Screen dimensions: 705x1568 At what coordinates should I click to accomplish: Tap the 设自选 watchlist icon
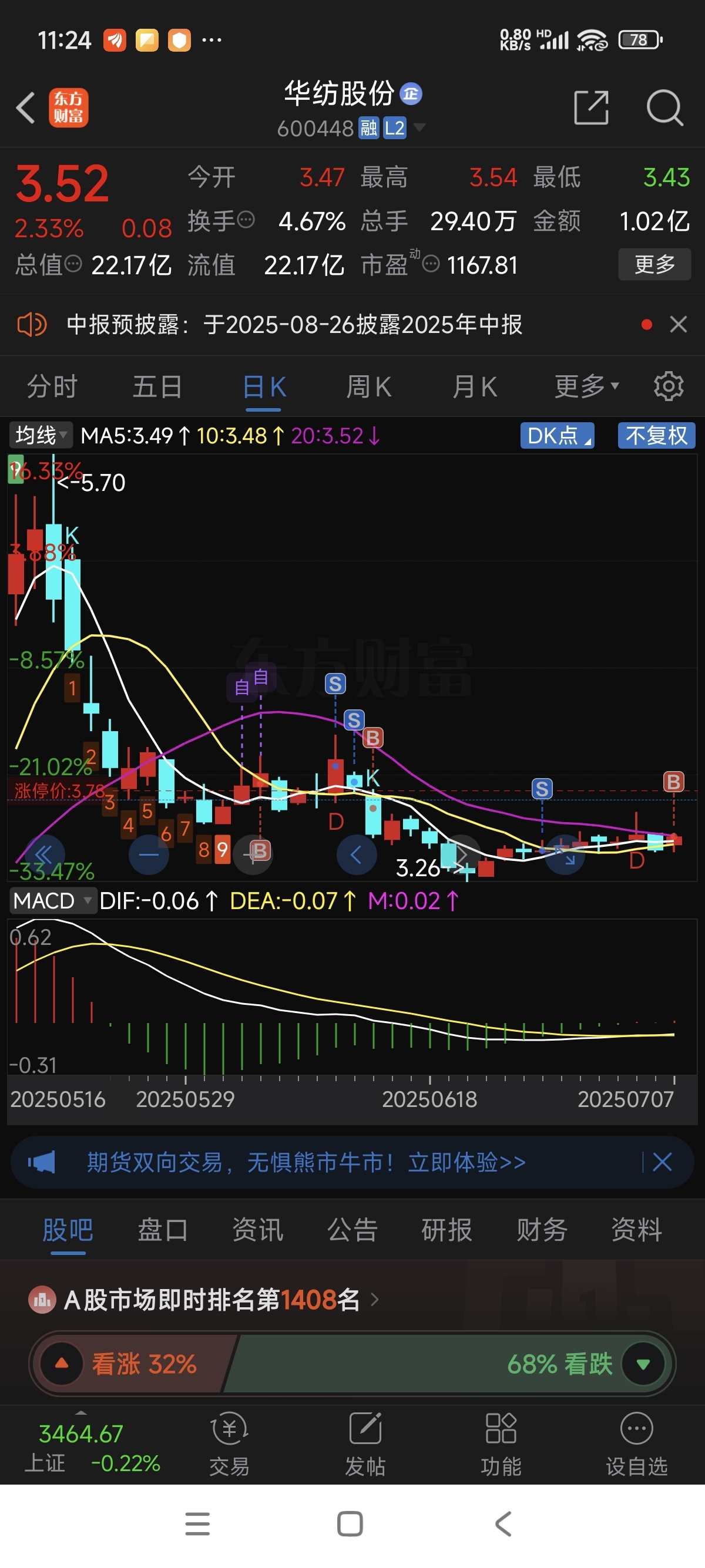637,1445
